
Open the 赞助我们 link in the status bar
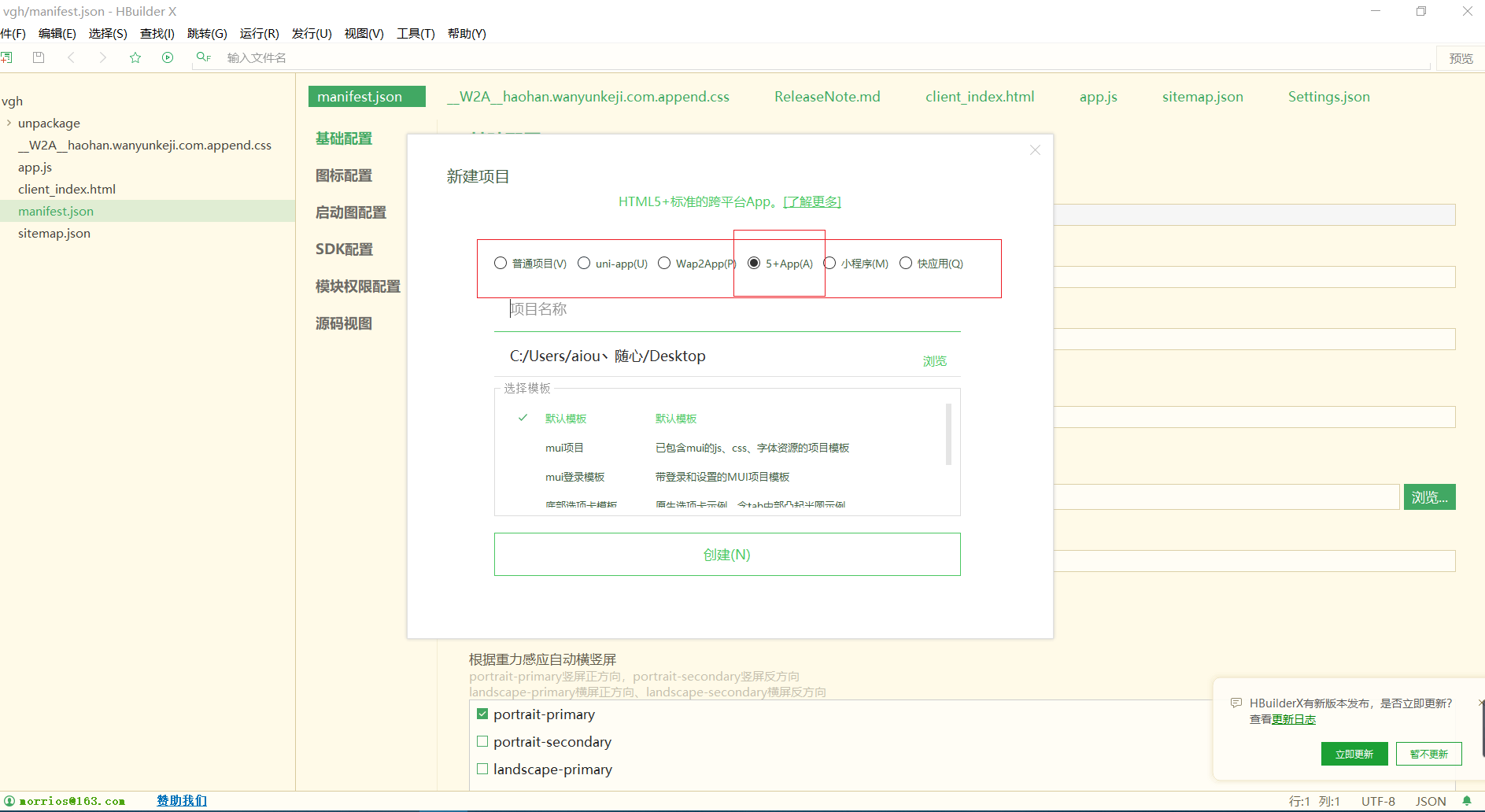coord(180,800)
